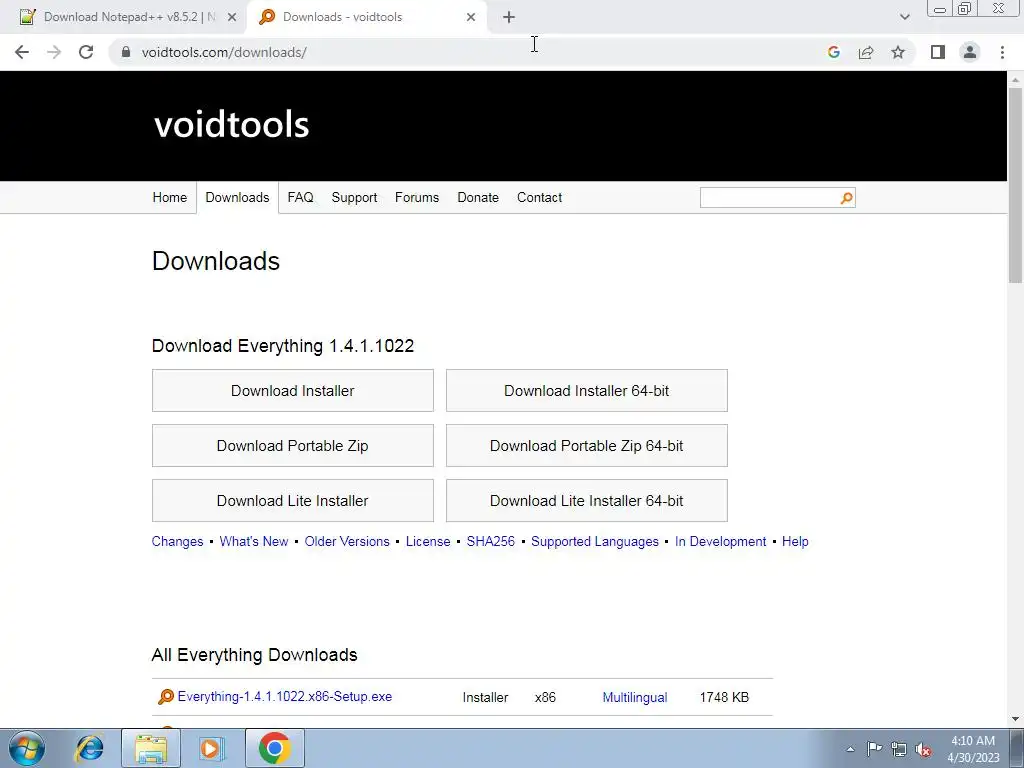Screen dimensions: 1024x768
Task: Show hidden system tray icons
Action: 850,749
